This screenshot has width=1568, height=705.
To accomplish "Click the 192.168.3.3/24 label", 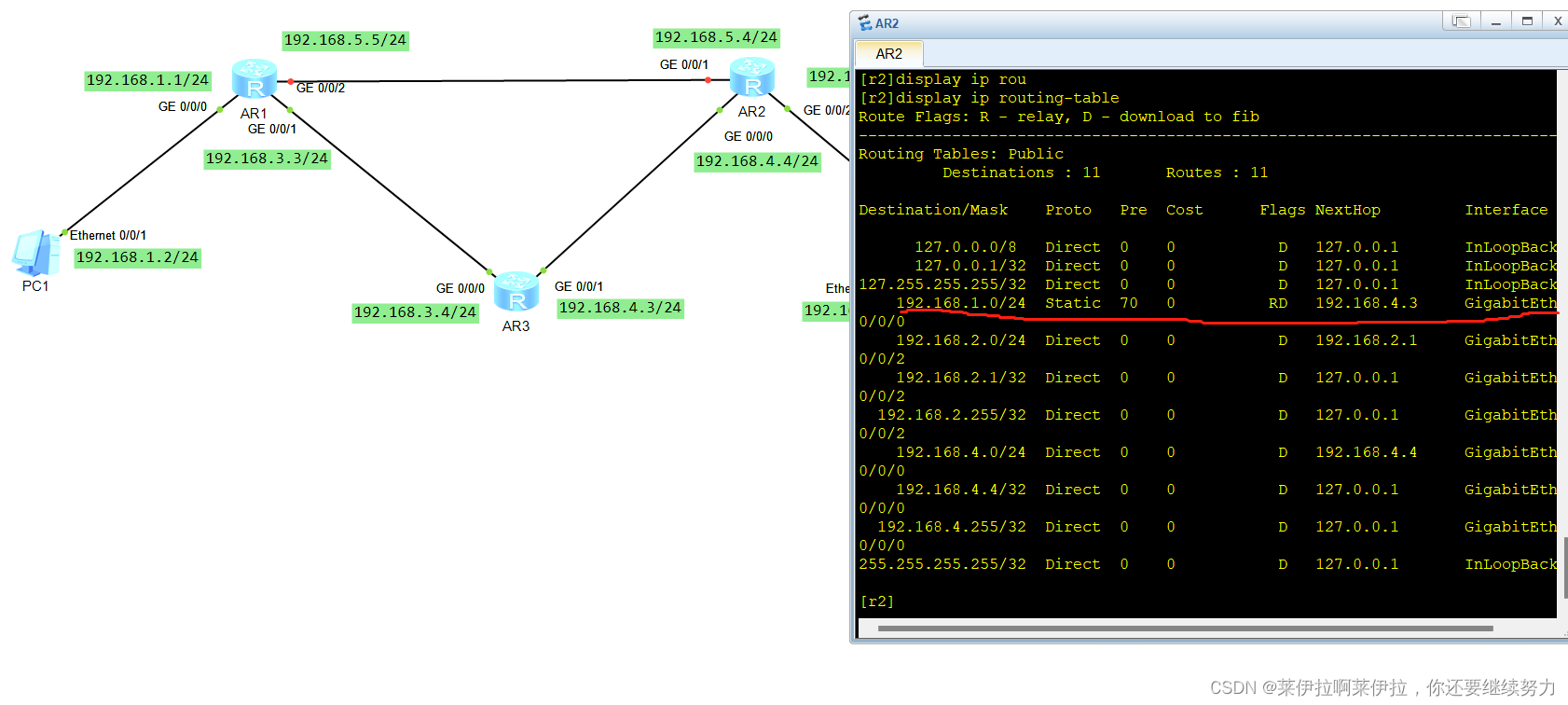I will 267,159.
